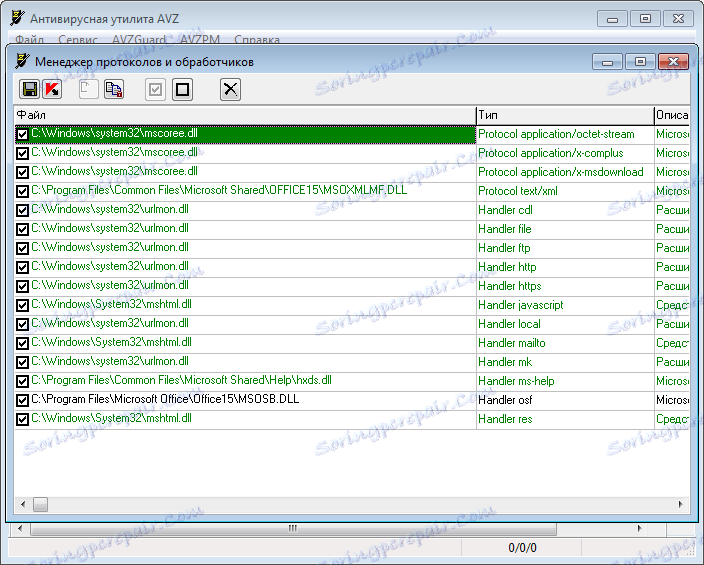Toggle the MSOSB.DLL row checkbox

click(22, 400)
